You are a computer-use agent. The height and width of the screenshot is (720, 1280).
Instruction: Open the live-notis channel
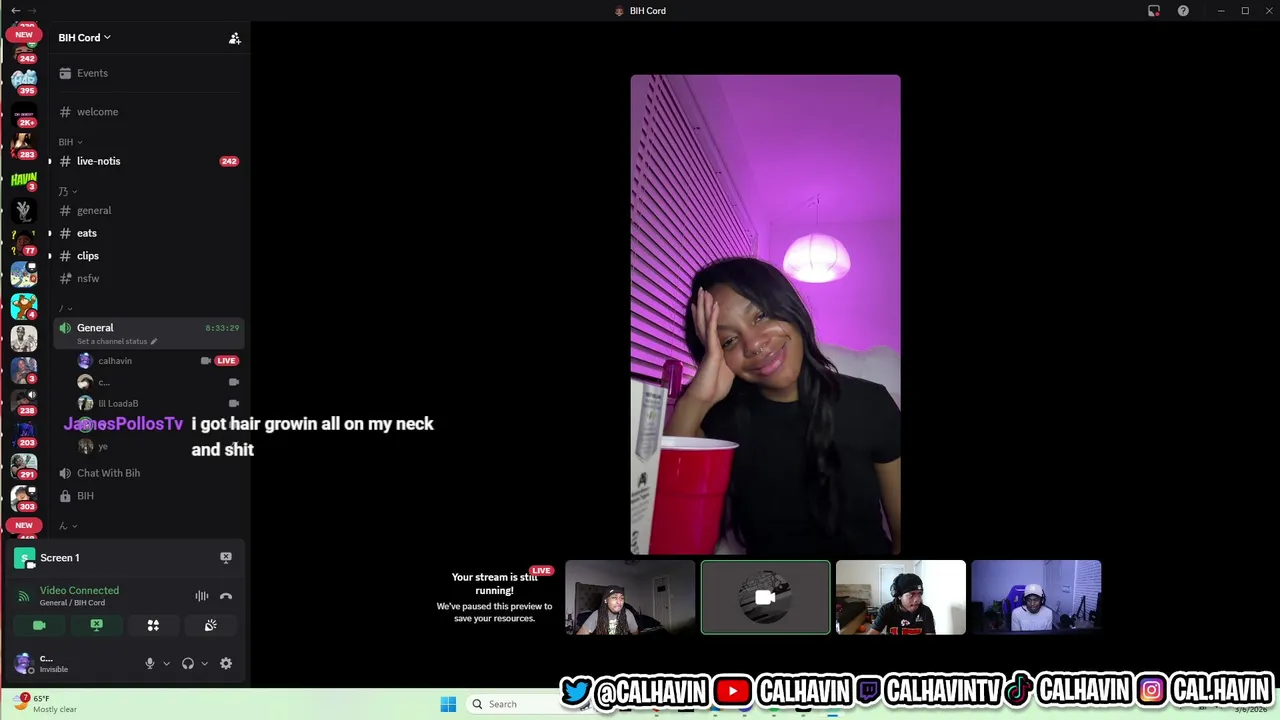pos(148,161)
